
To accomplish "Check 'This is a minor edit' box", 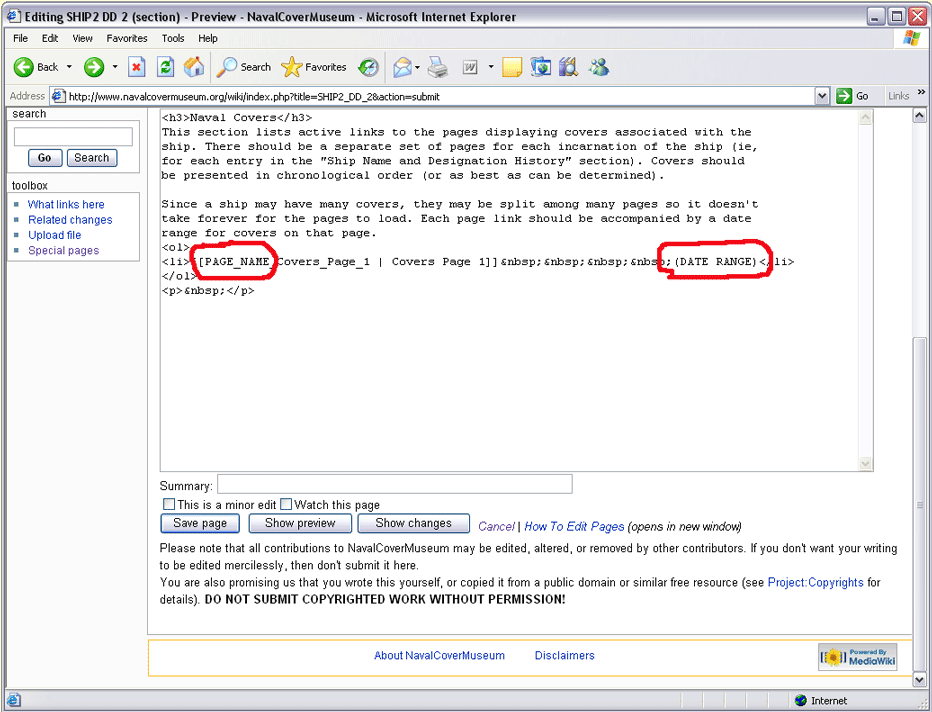I will tap(169, 505).
